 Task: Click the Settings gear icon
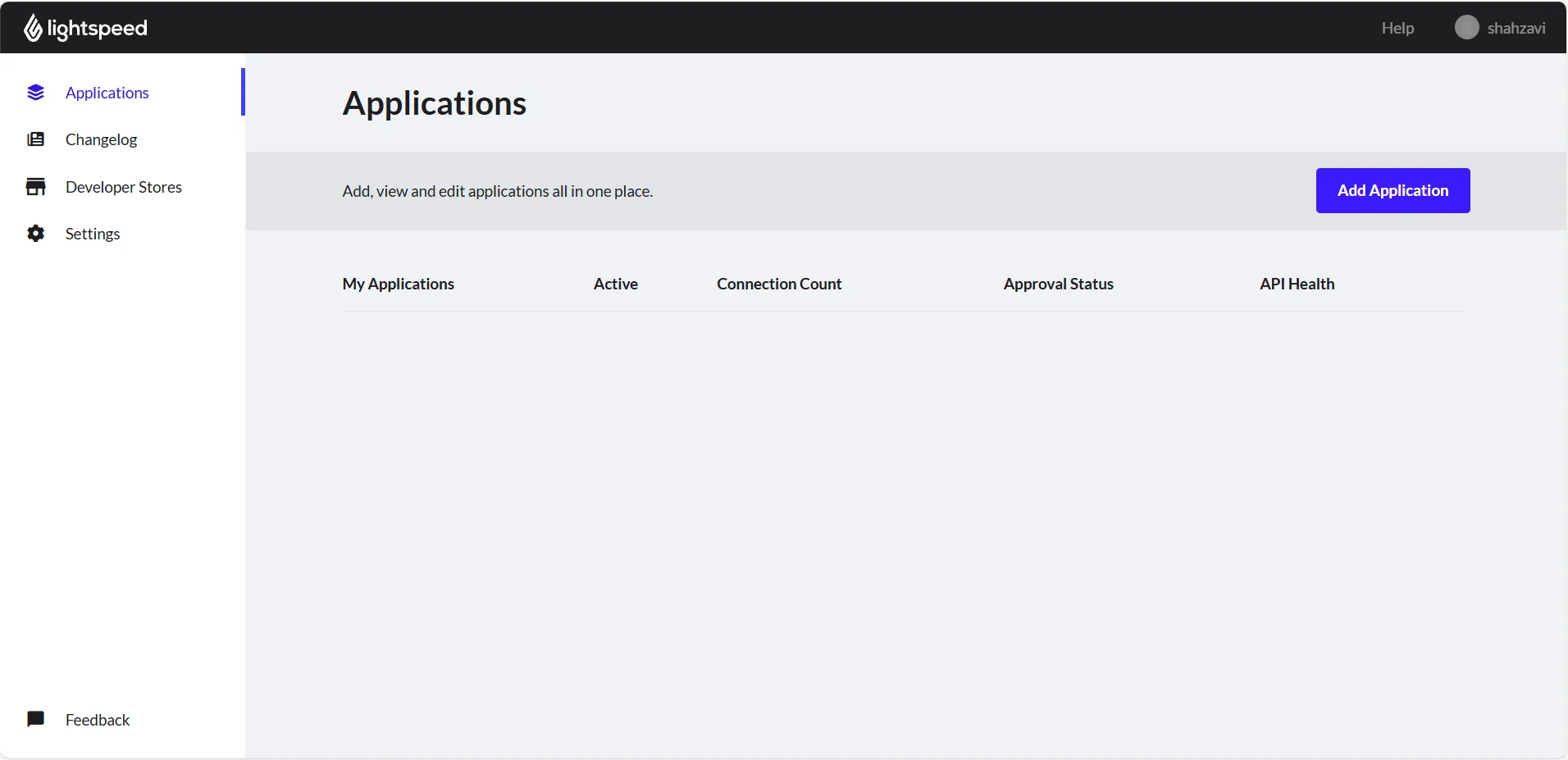pyautogui.click(x=35, y=234)
